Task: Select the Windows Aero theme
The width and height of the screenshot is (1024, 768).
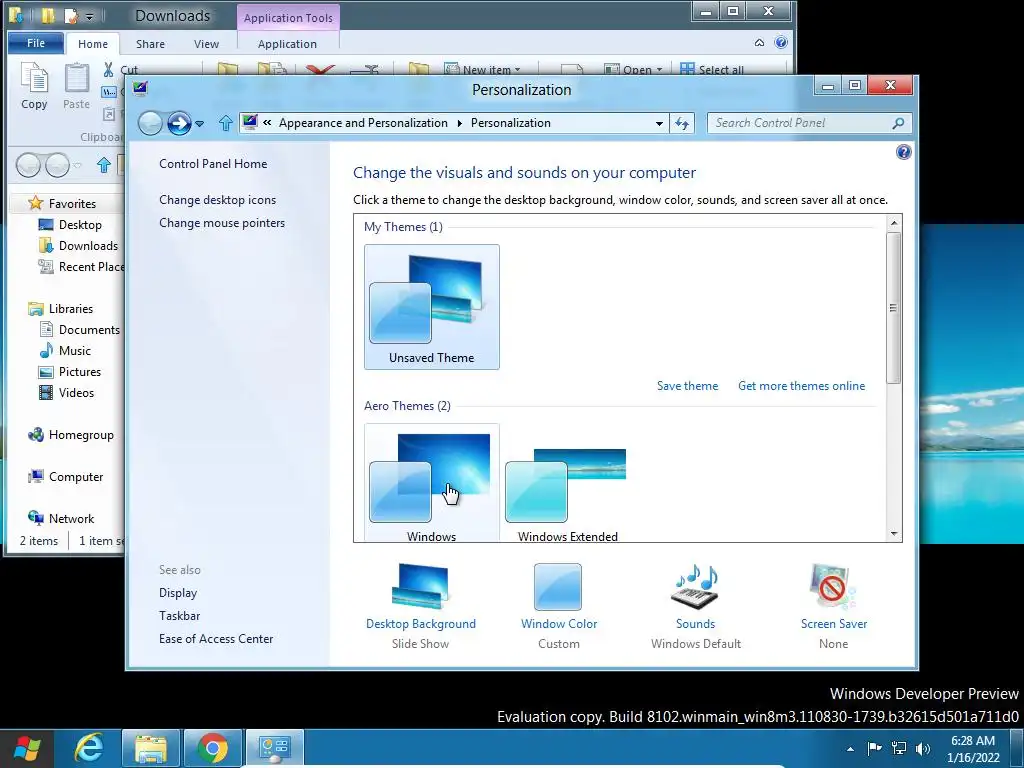Action: tap(432, 483)
